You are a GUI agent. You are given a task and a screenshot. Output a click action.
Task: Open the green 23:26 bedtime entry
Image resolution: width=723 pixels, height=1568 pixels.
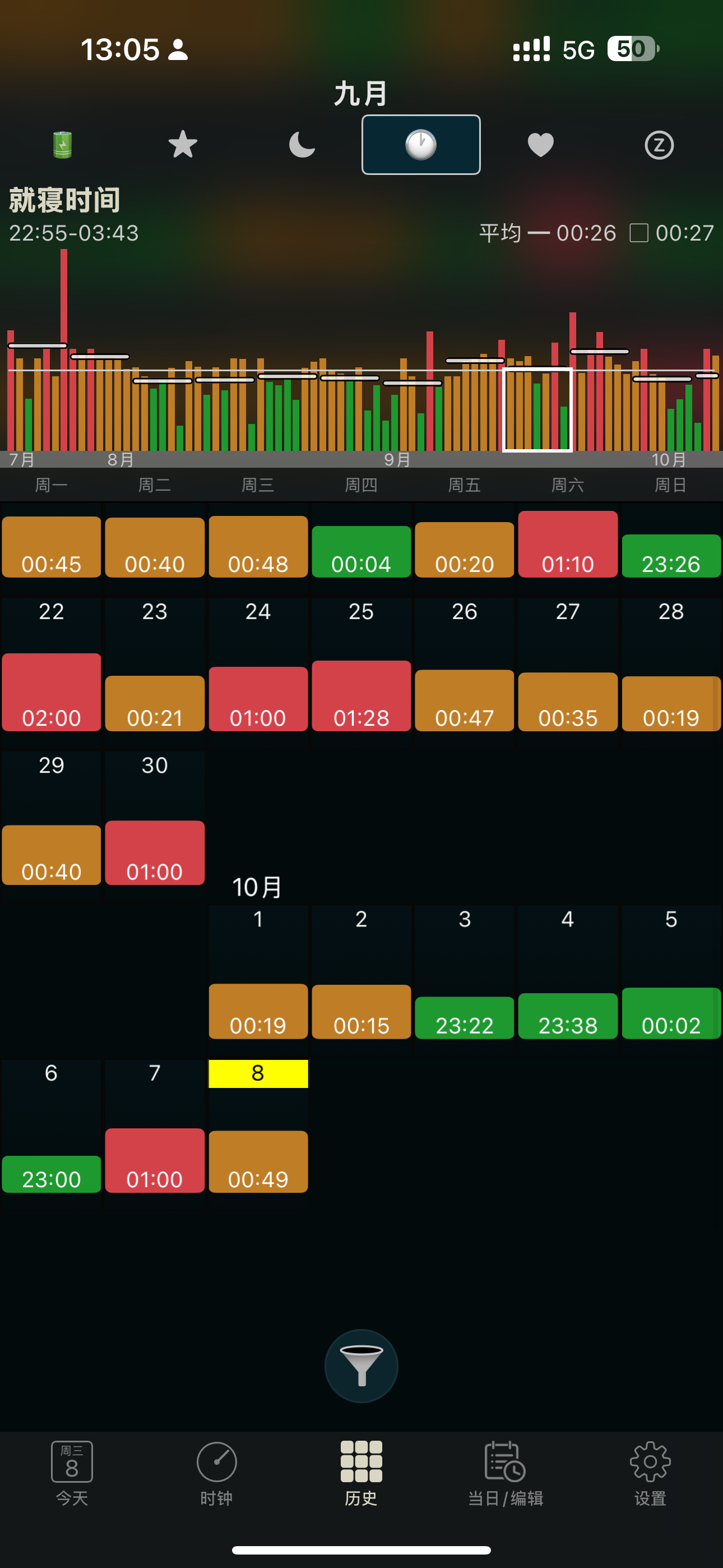coord(671,556)
